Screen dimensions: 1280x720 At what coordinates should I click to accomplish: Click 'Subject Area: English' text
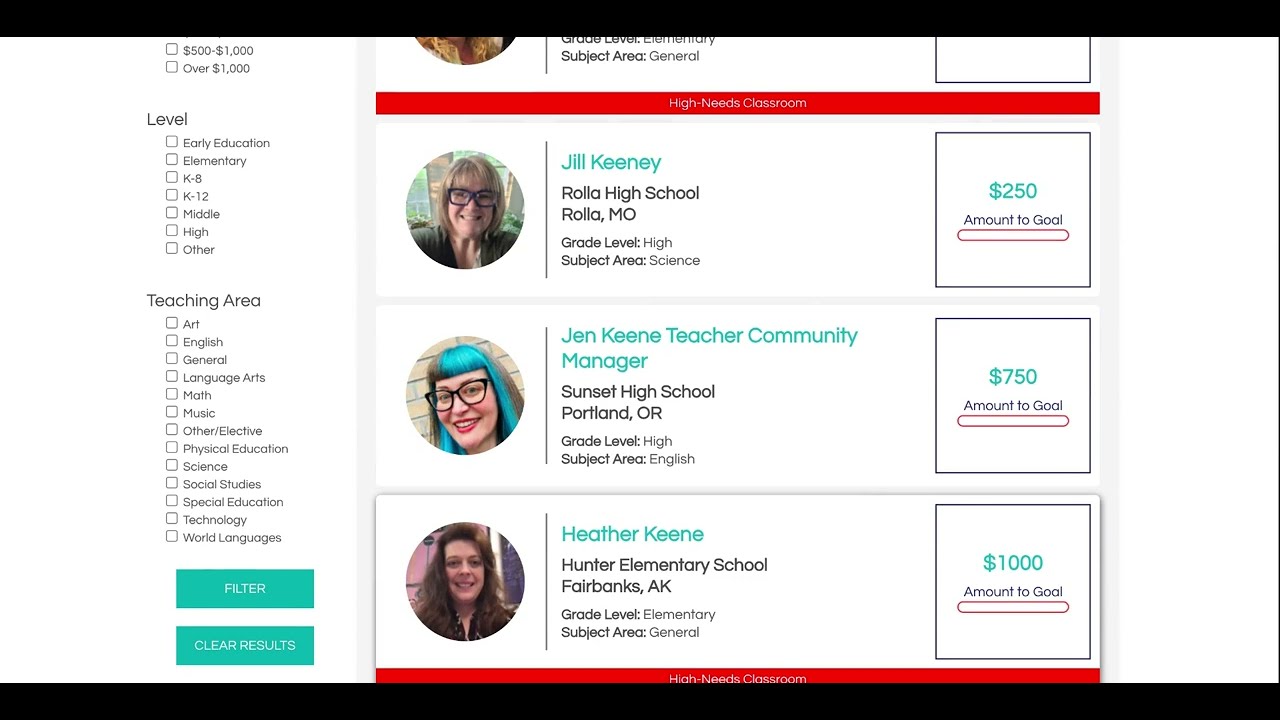(x=628, y=459)
